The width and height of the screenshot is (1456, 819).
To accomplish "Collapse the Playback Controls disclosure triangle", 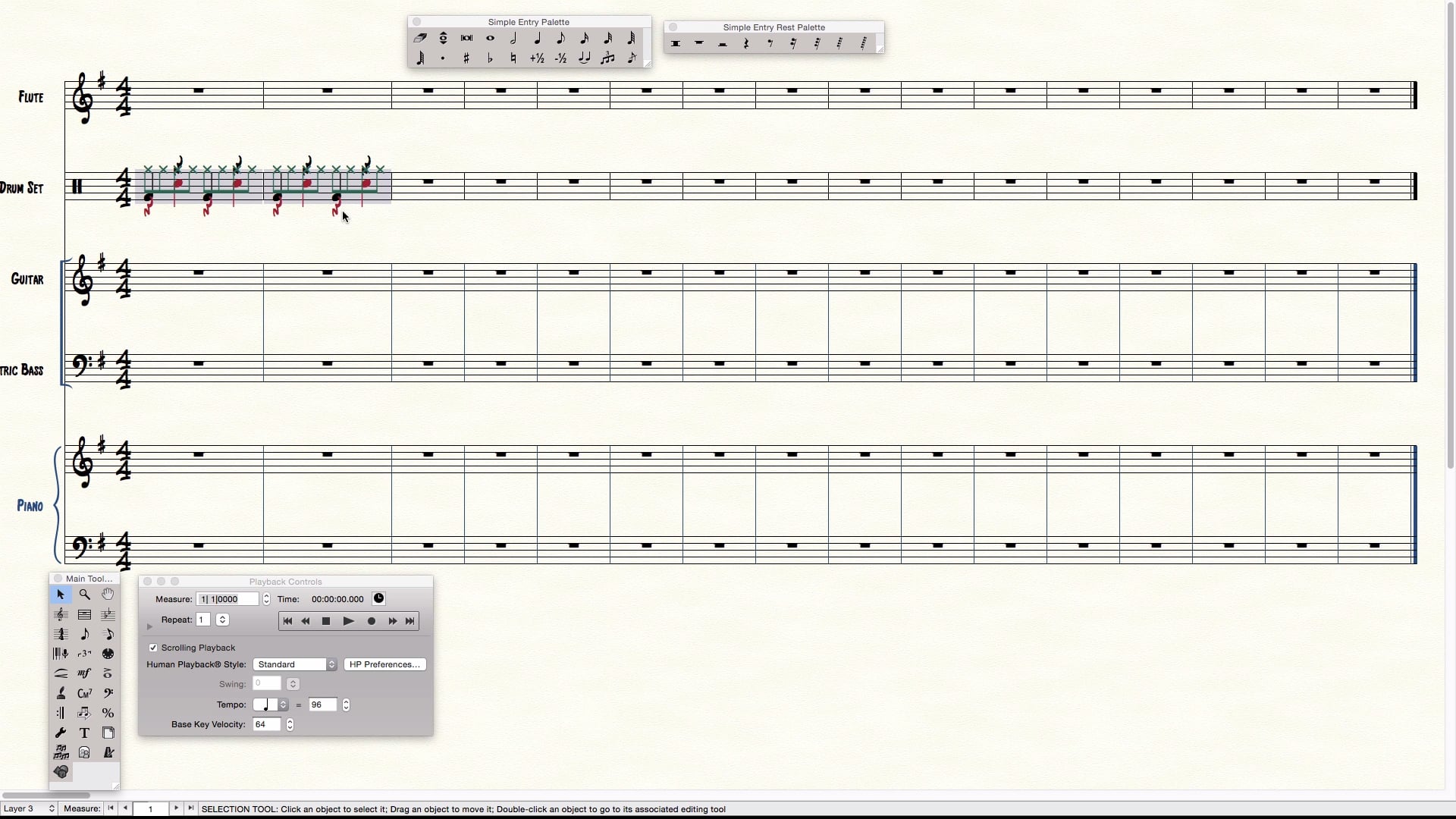I will pyautogui.click(x=149, y=626).
